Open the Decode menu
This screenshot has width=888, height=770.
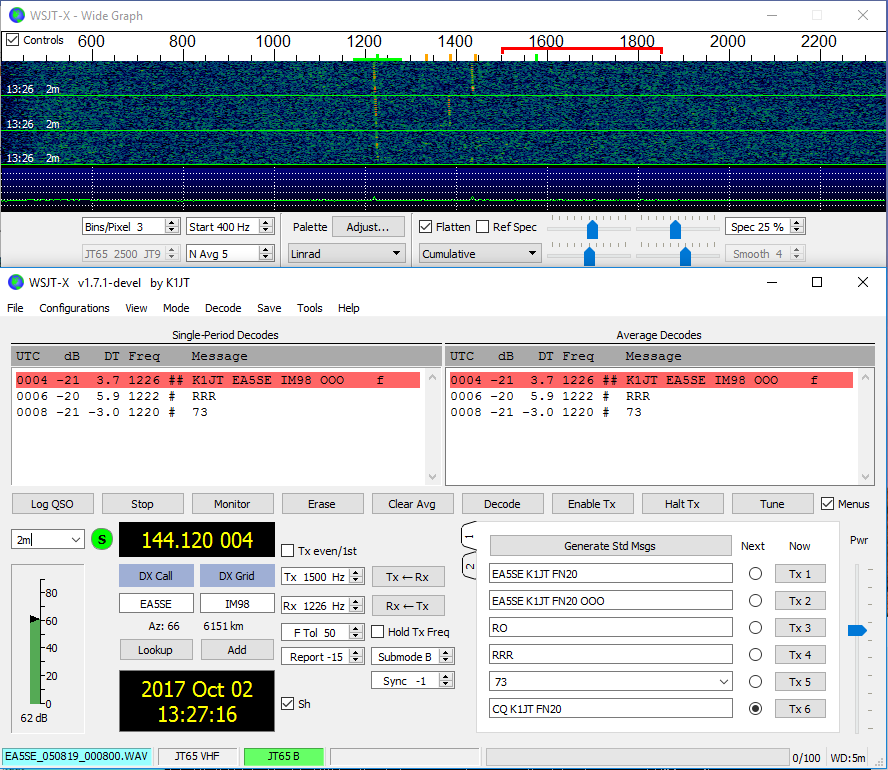tap(223, 308)
